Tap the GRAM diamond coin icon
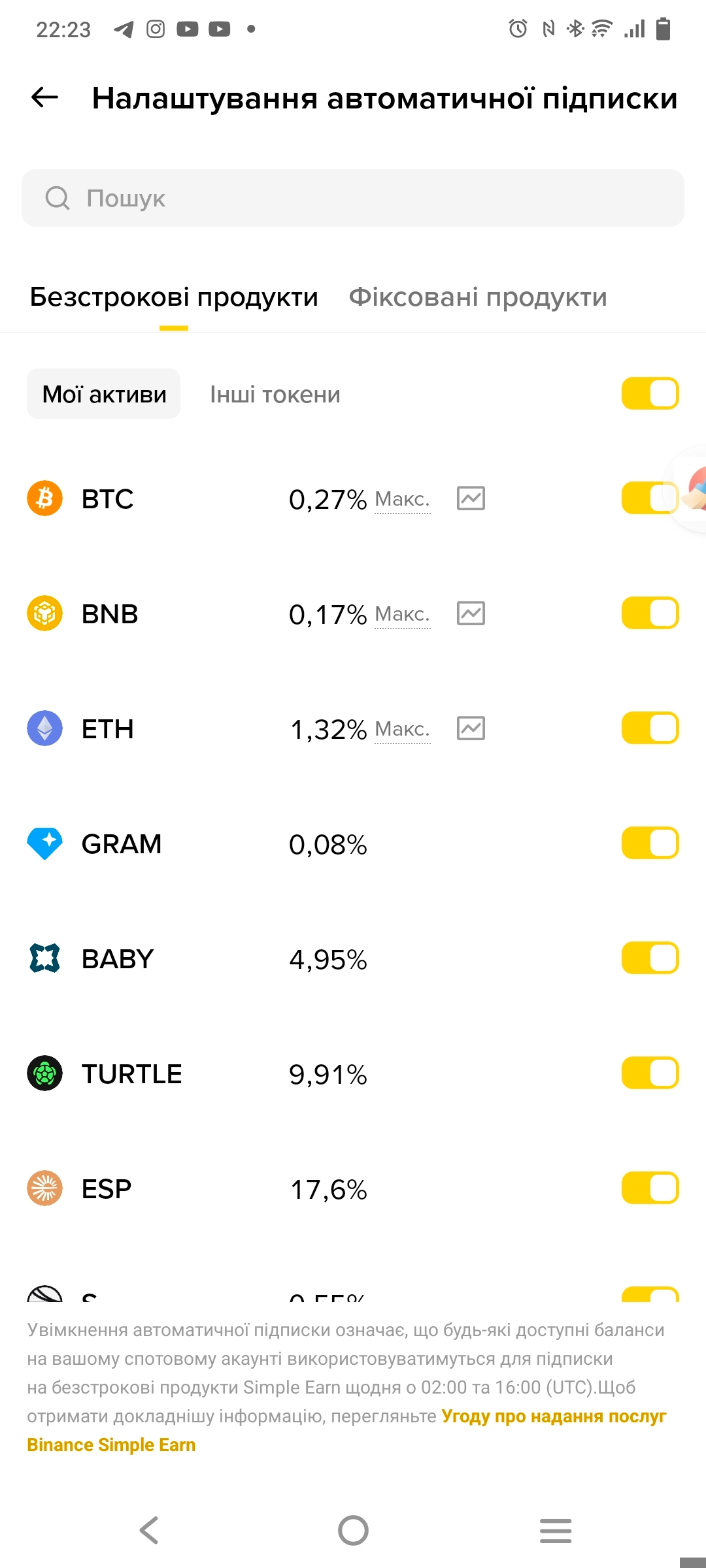Image resolution: width=706 pixels, height=1568 pixels. 44,843
